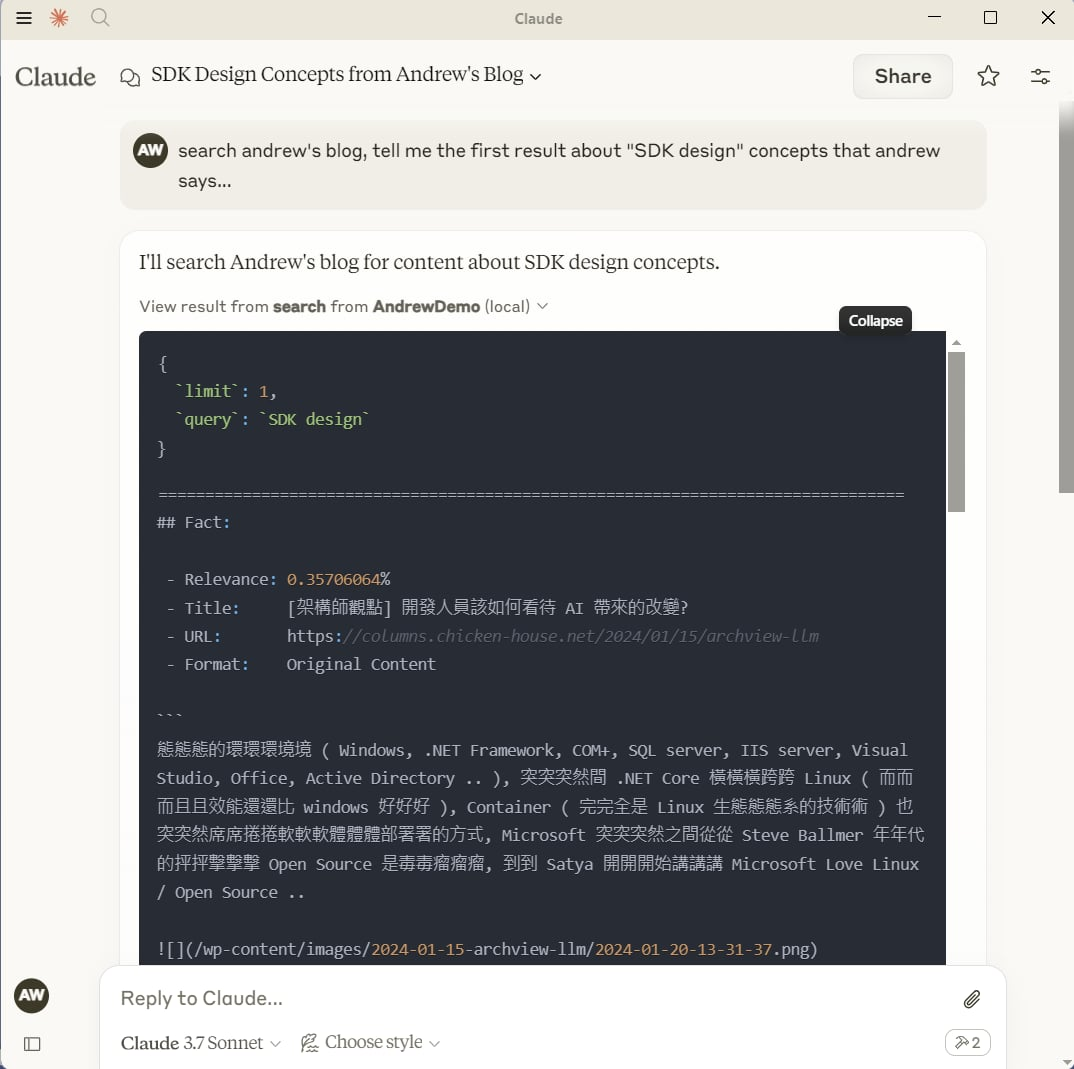
Task: Click the chat bubble icon beside the conversation title
Action: (x=131, y=75)
